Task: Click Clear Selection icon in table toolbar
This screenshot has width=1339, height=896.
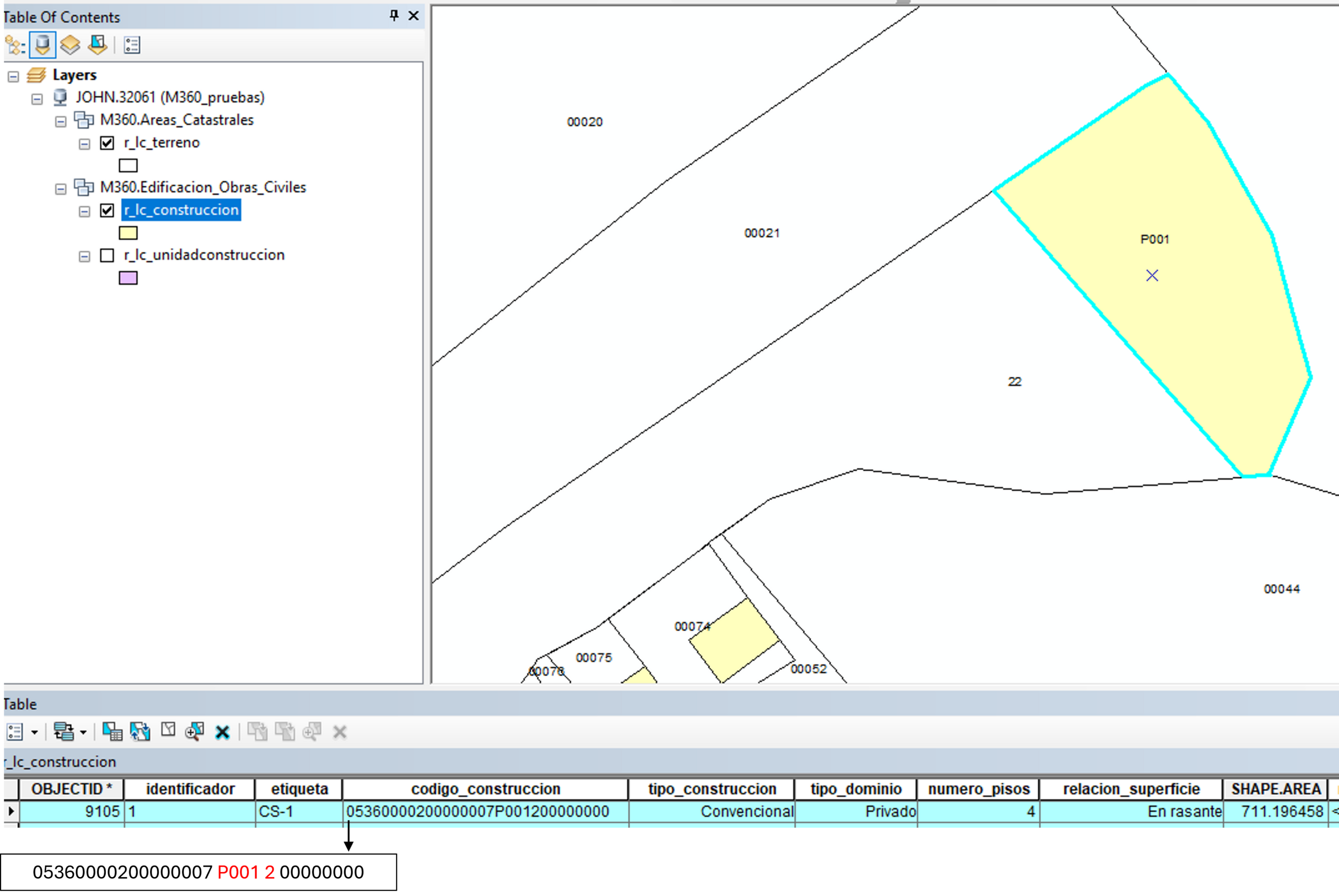Action: 168,730
